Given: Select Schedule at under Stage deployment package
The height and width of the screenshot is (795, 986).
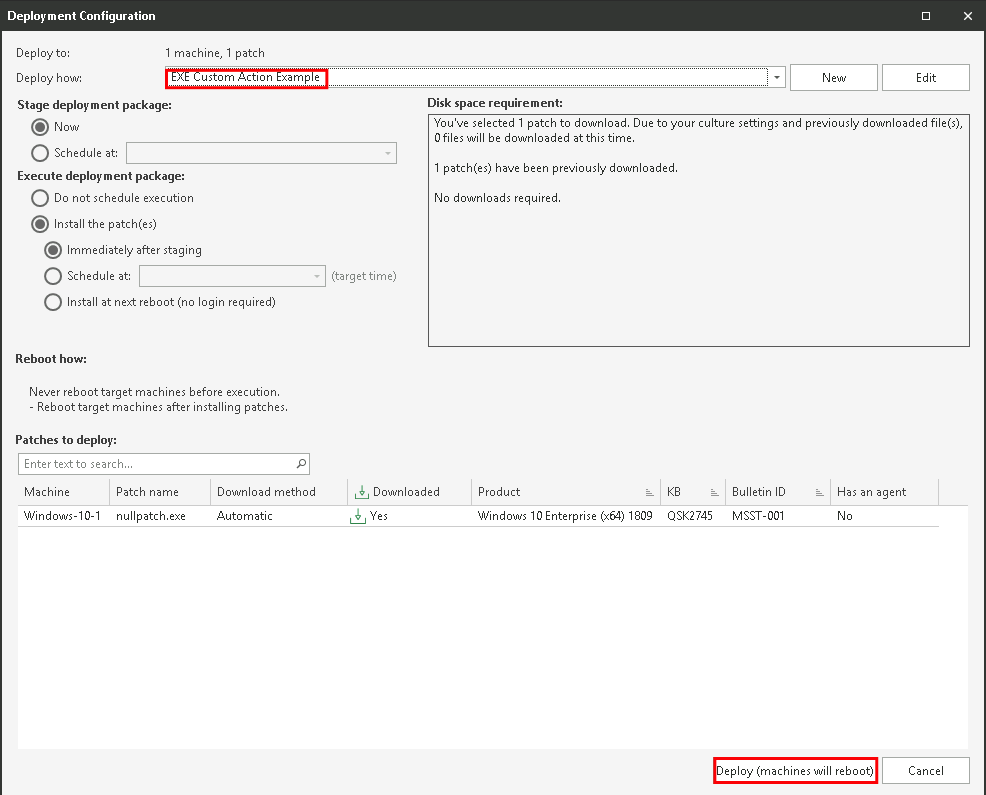Looking at the screenshot, I should (38, 153).
